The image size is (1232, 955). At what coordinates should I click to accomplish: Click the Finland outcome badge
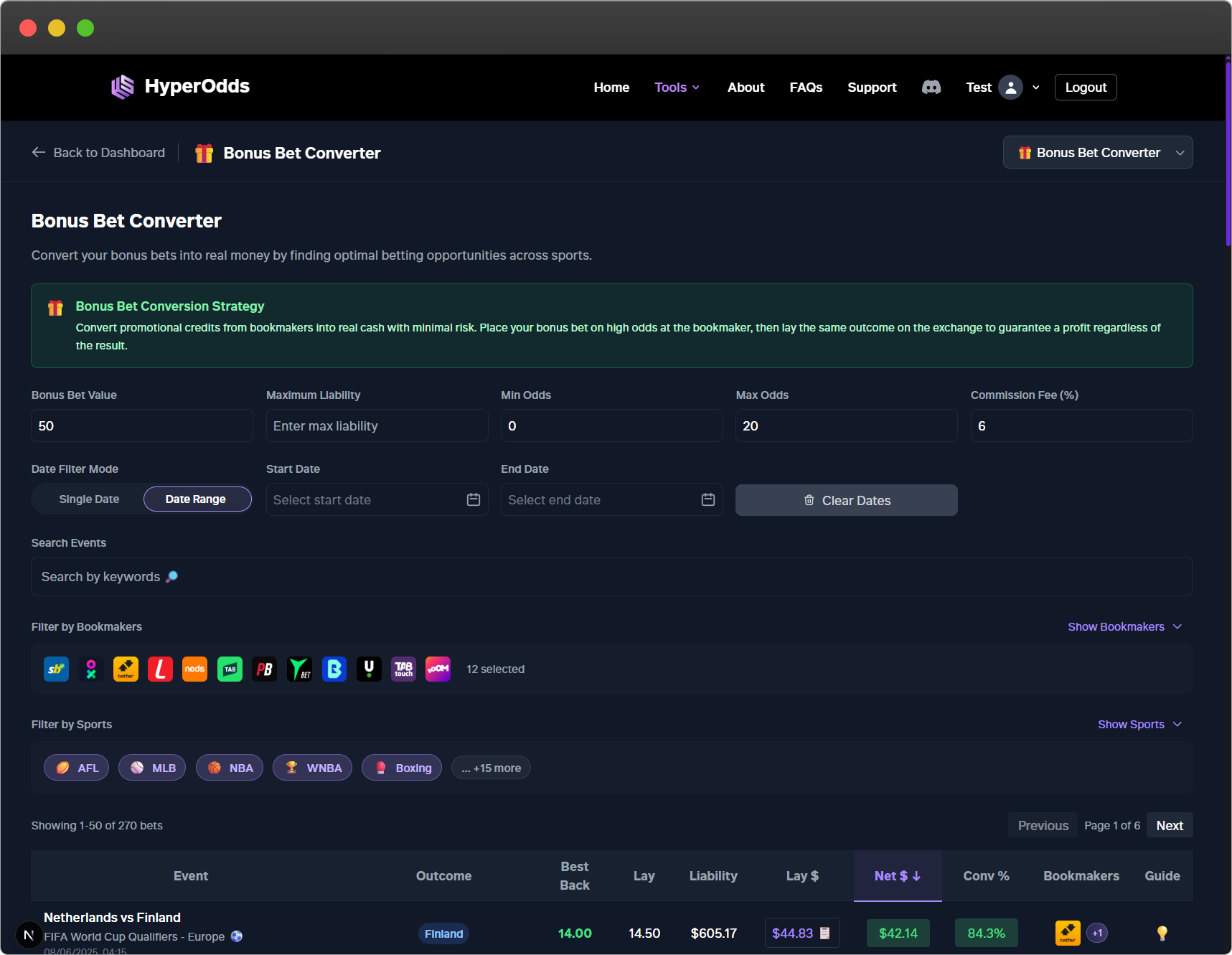[x=443, y=933]
